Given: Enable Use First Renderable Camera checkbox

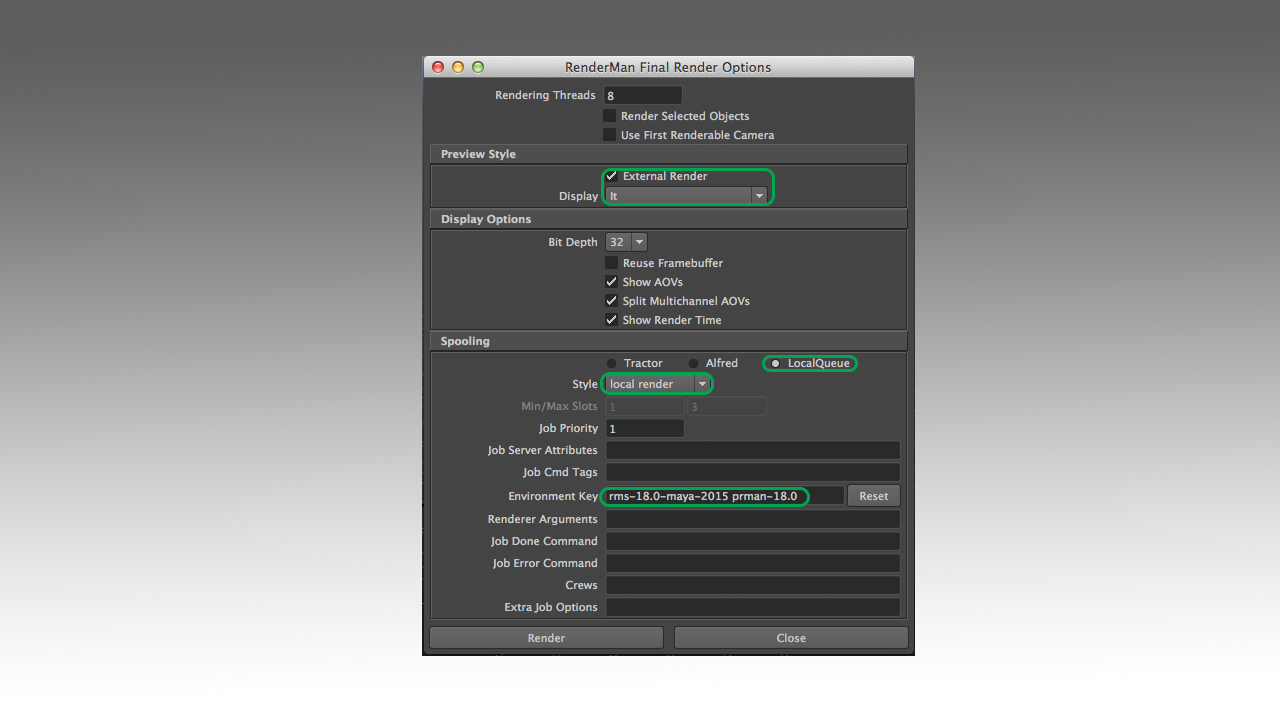Looking at the screenshot, I should (610, 135).
